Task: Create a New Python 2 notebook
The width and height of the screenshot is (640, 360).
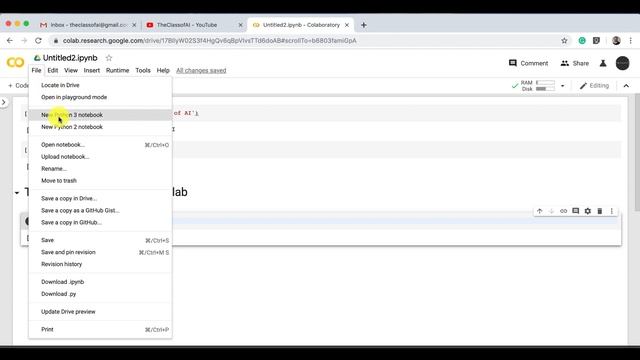Action: [100, 127]
